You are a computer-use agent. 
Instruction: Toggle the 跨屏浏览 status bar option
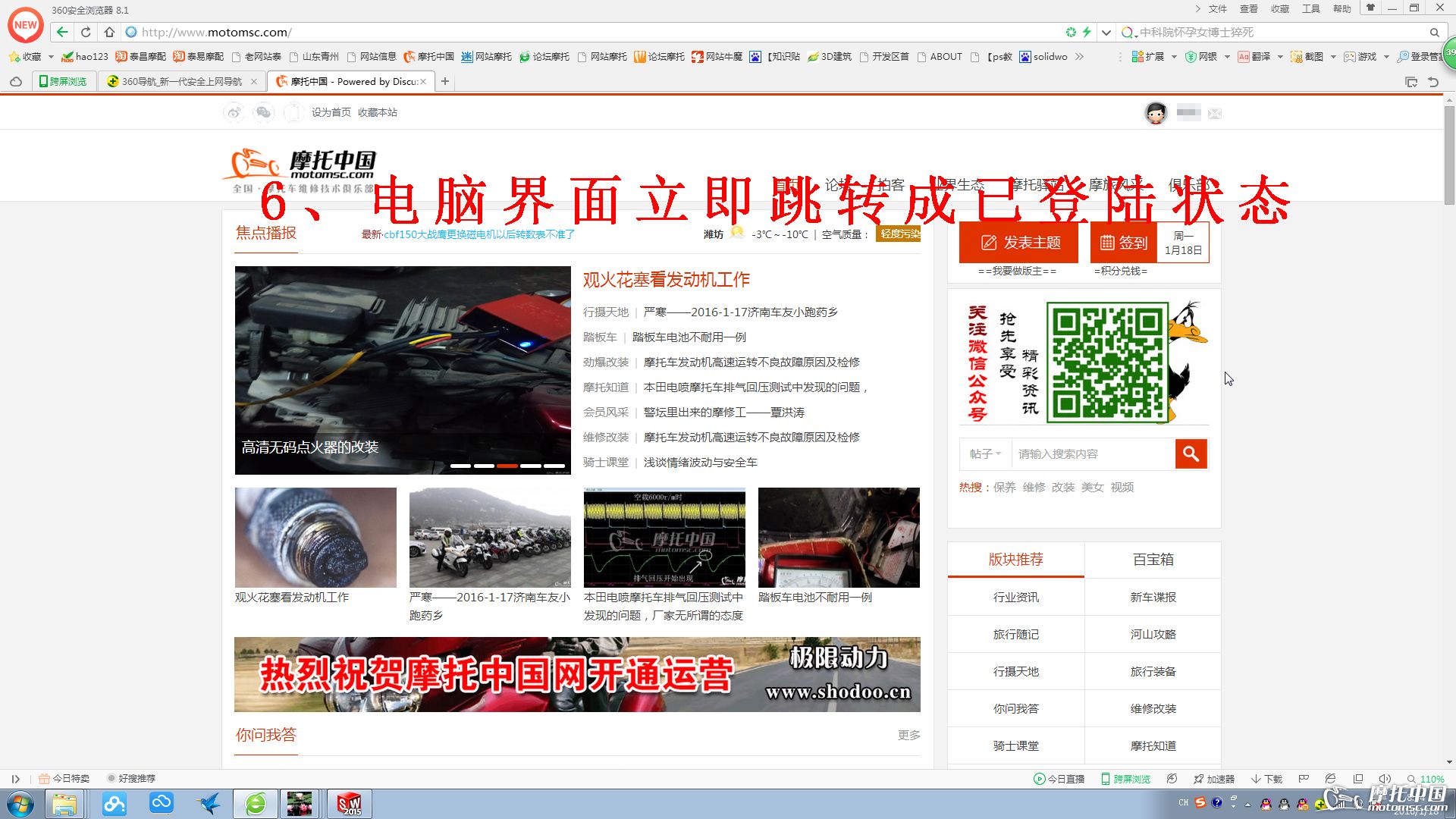click(1126, 779)
